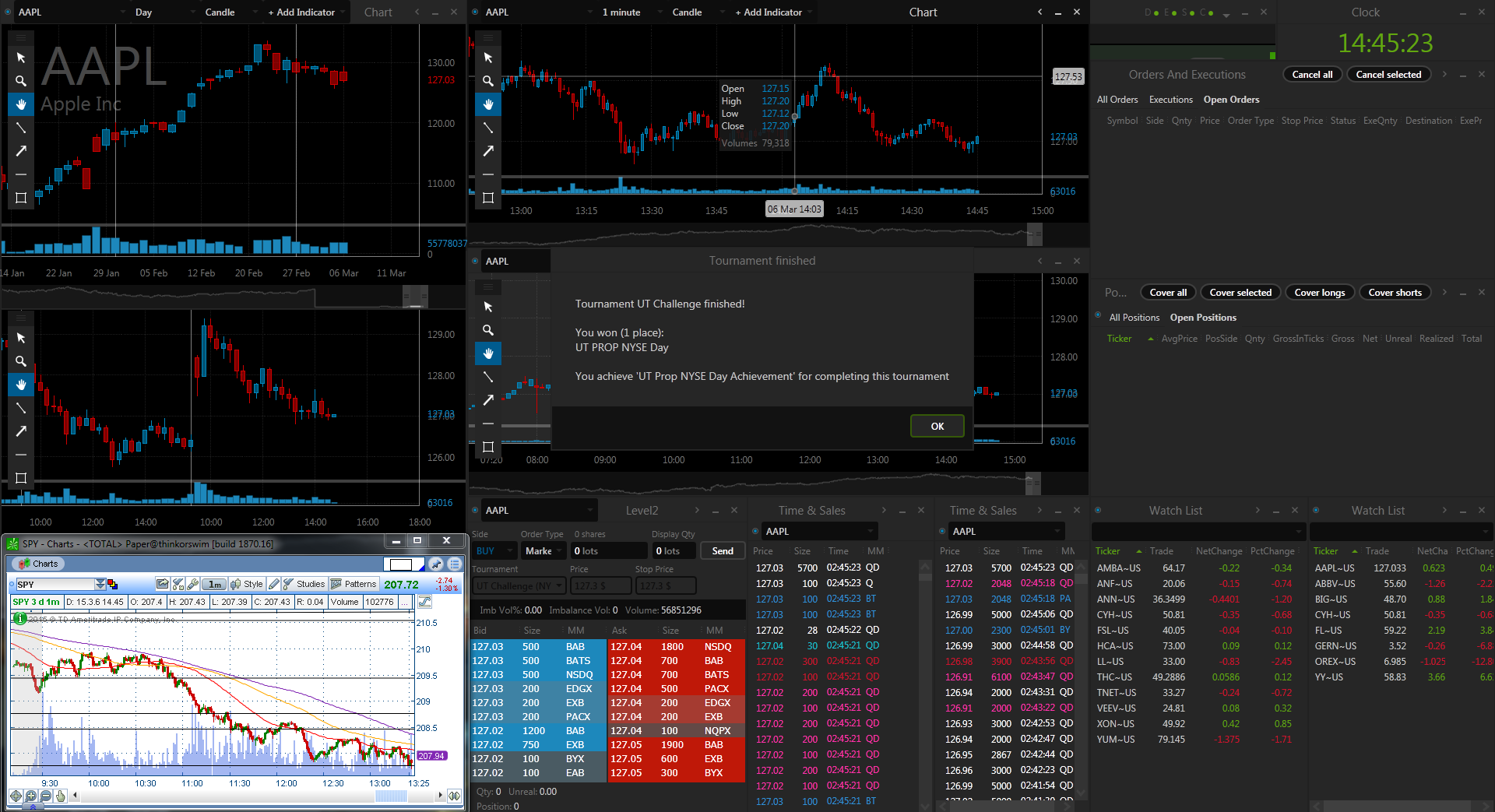The height and width of the screenshot is (812, 1495).
Task: Toggle link circle in first Time & Sales
Action: pos(755,531)
